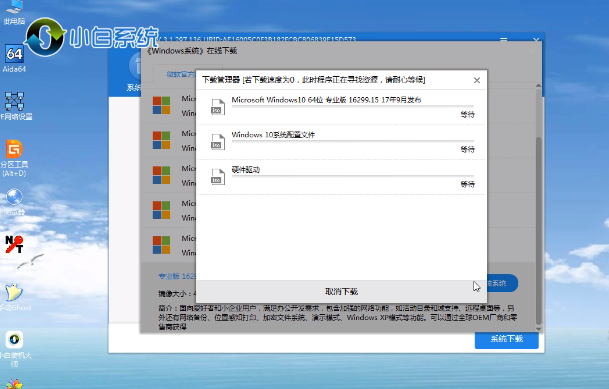Click the This PC desktop icon

14,12
